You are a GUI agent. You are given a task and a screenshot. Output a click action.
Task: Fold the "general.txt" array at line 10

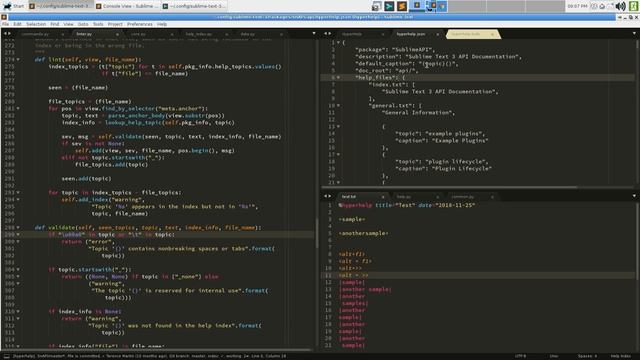click(x=338, y=105)
